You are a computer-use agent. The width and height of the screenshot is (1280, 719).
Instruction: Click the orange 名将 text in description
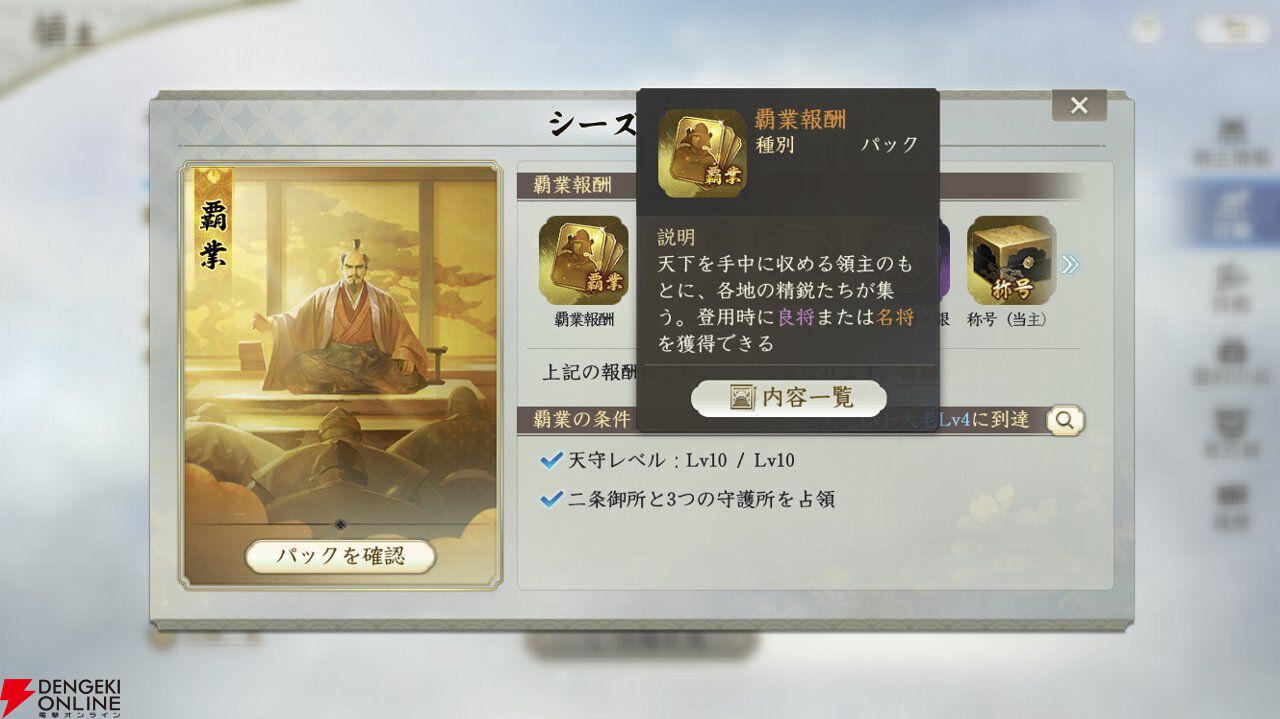pos(895,316)
